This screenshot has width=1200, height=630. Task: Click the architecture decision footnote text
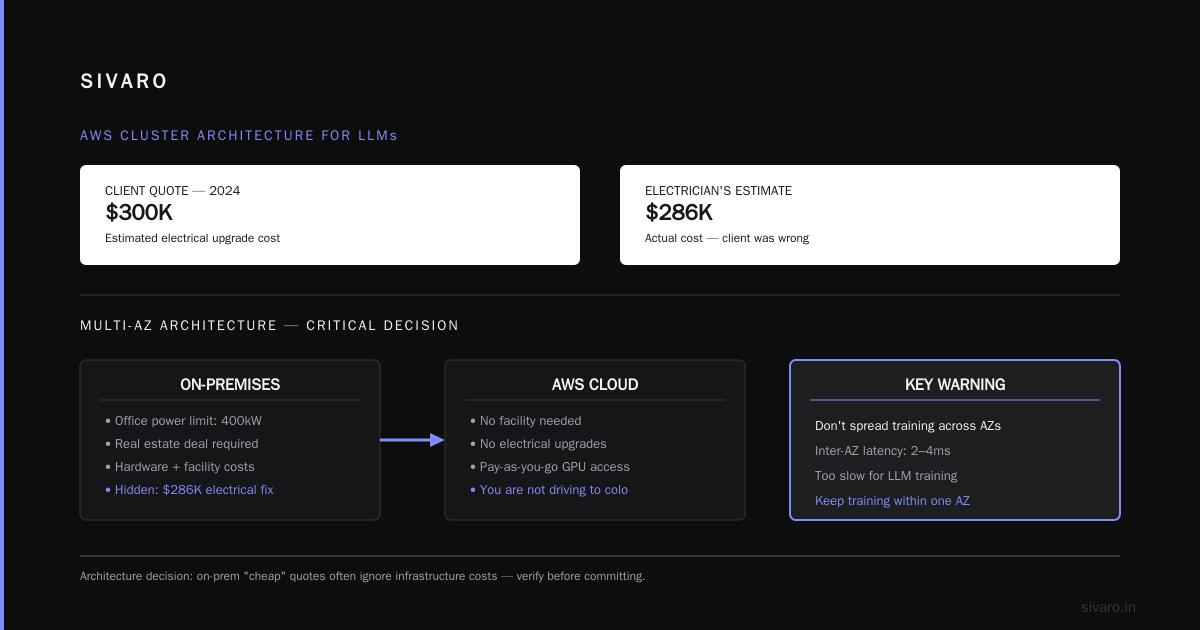click(363, 576)
